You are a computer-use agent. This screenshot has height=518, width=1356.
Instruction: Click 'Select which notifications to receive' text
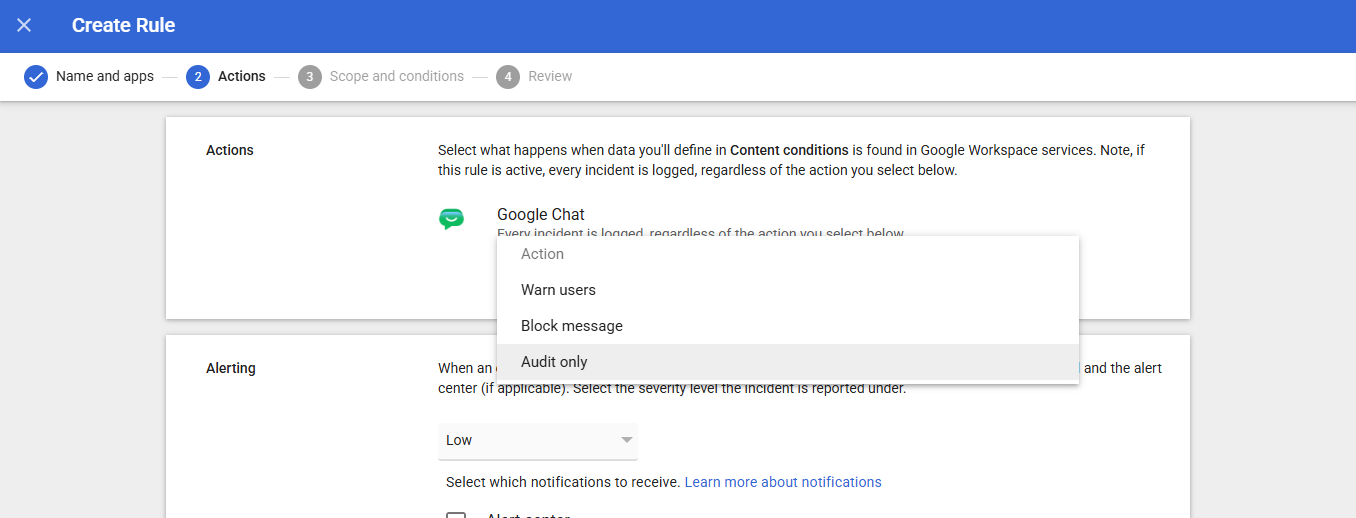click(563, 482)
